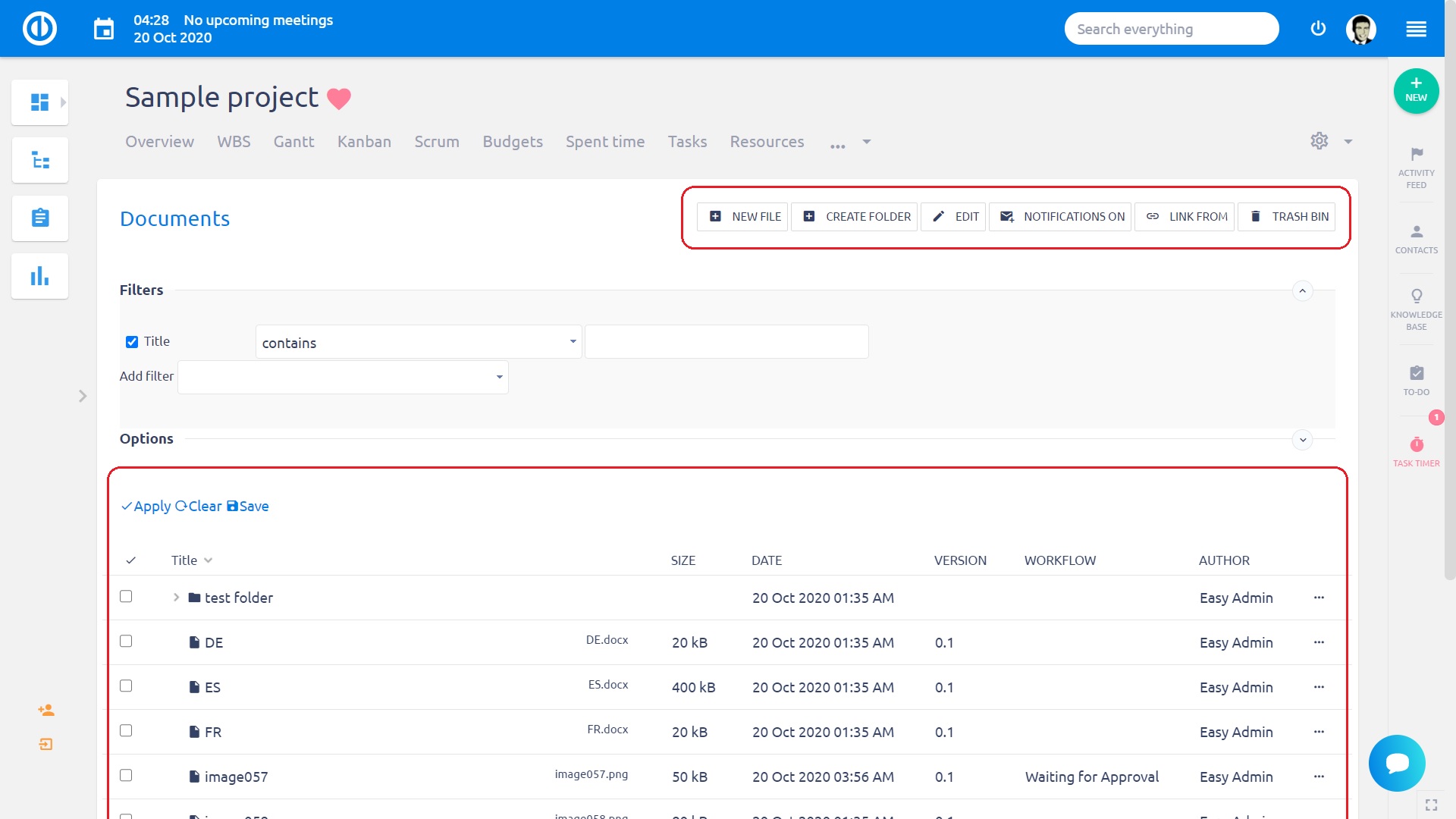Open the Budgets tab
The image size is (1456, 819).
[513, 142]
